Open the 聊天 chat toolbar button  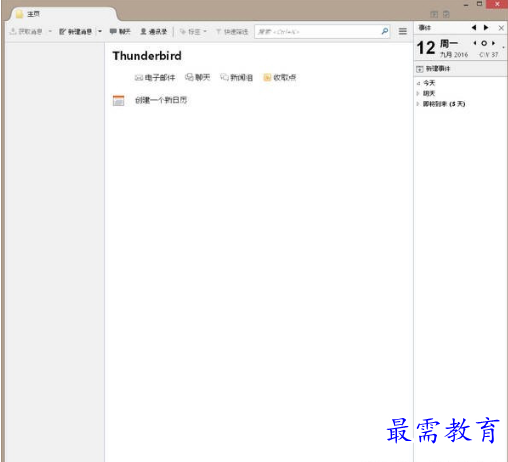click(x=120, y=31)
